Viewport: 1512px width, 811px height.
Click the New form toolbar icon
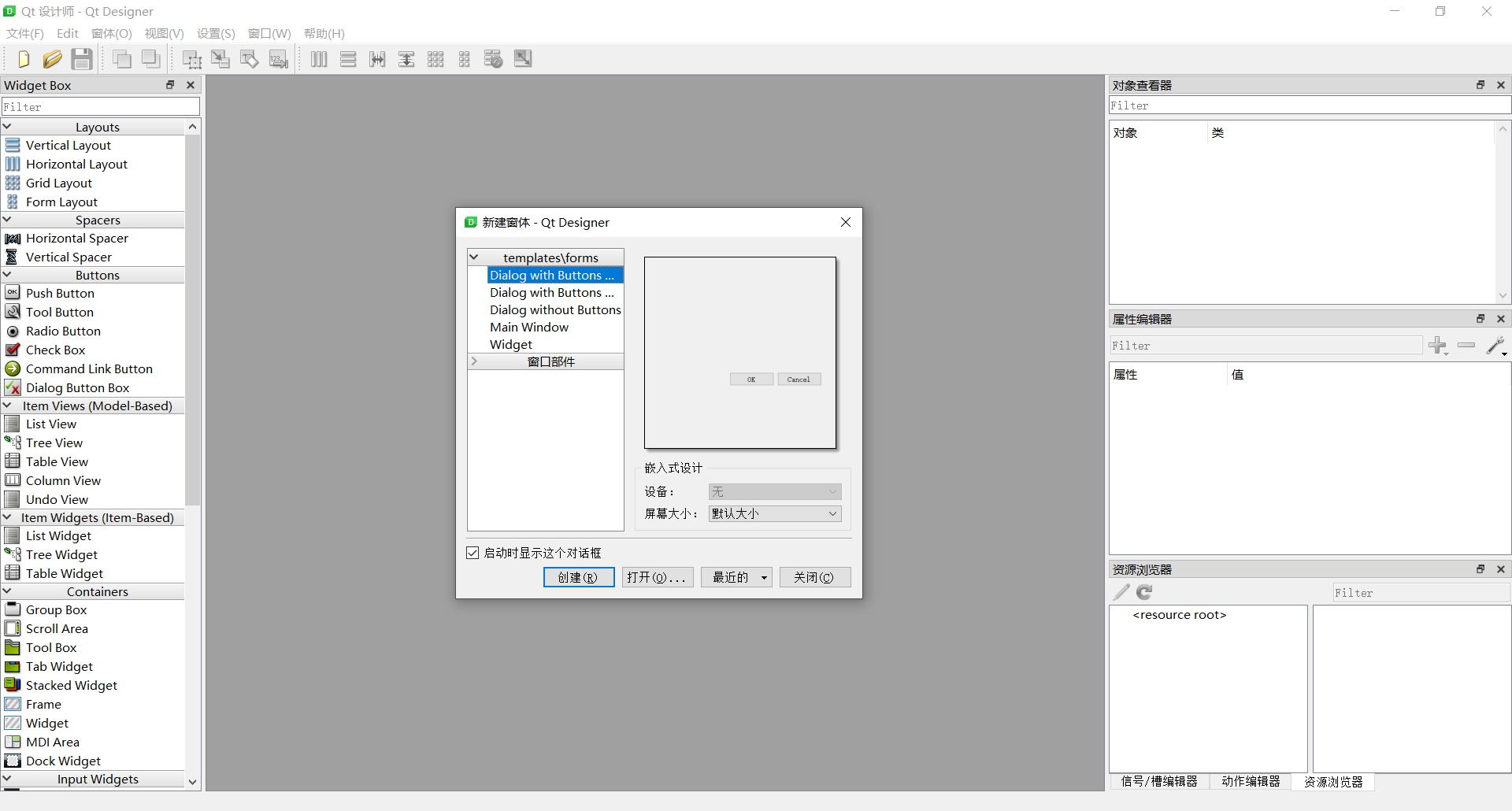coord(23,59)
